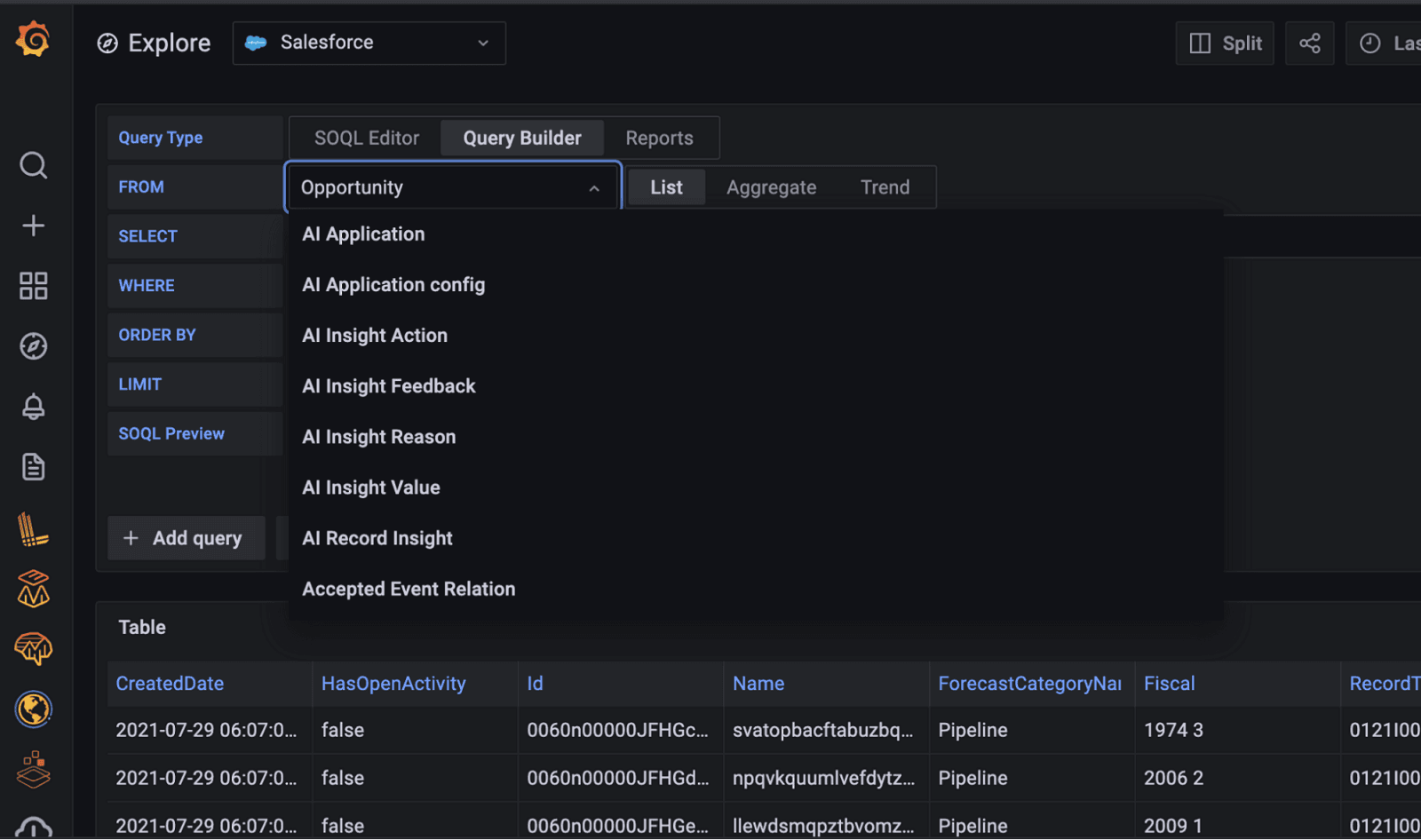Collapse the Opportunity FROM dropdown
Screen dimensions: 1421x840
point(593,188)
